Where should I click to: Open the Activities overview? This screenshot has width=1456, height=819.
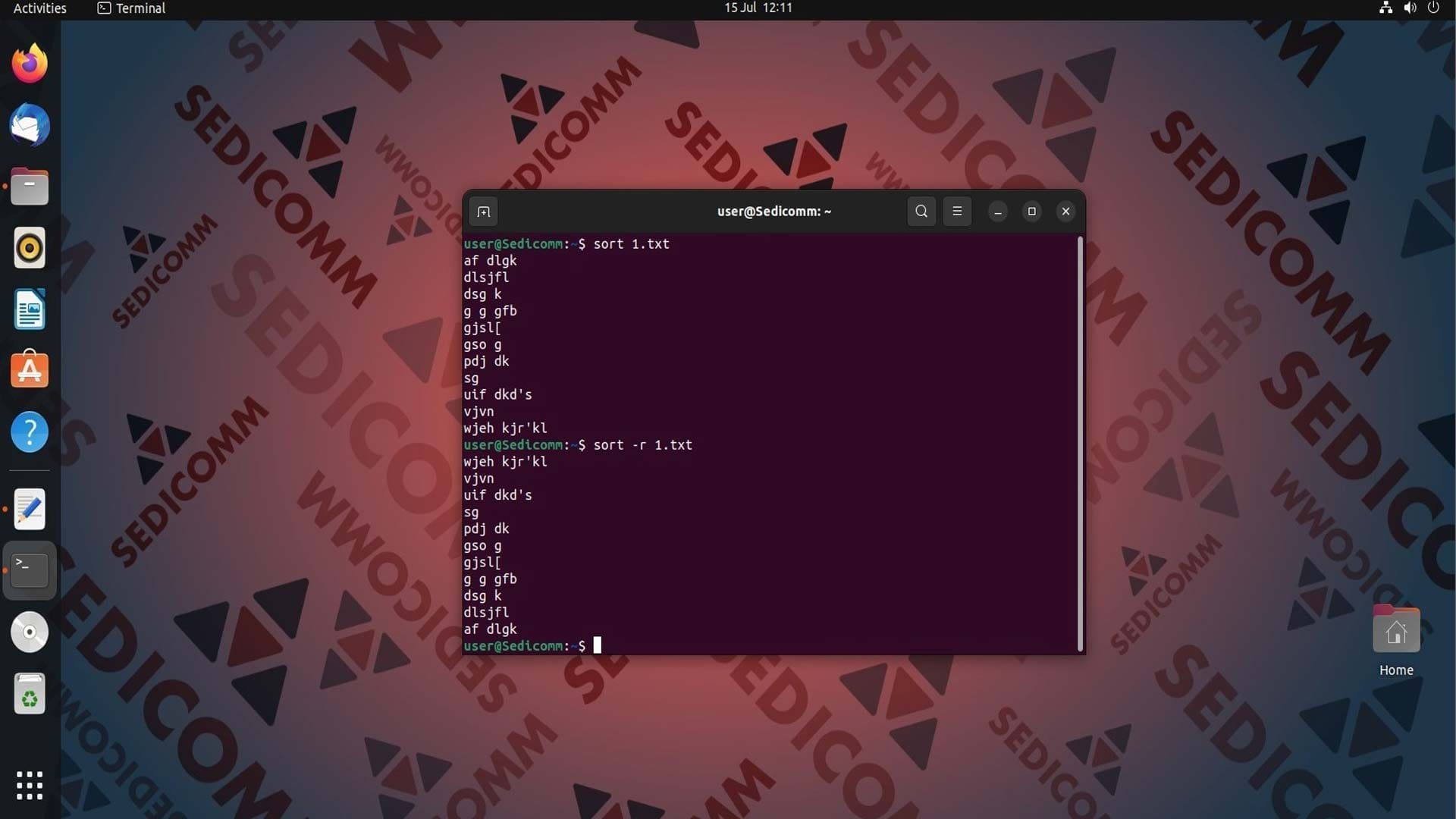click(x=40, y=8)
